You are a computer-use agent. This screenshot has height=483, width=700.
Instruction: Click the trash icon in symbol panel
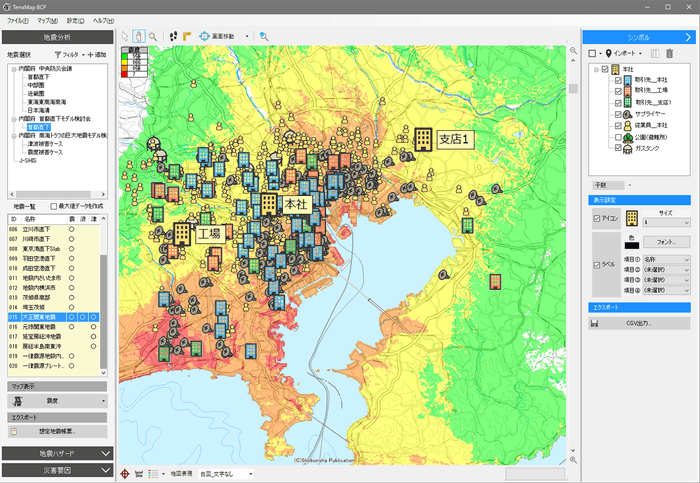click(671, 53)
